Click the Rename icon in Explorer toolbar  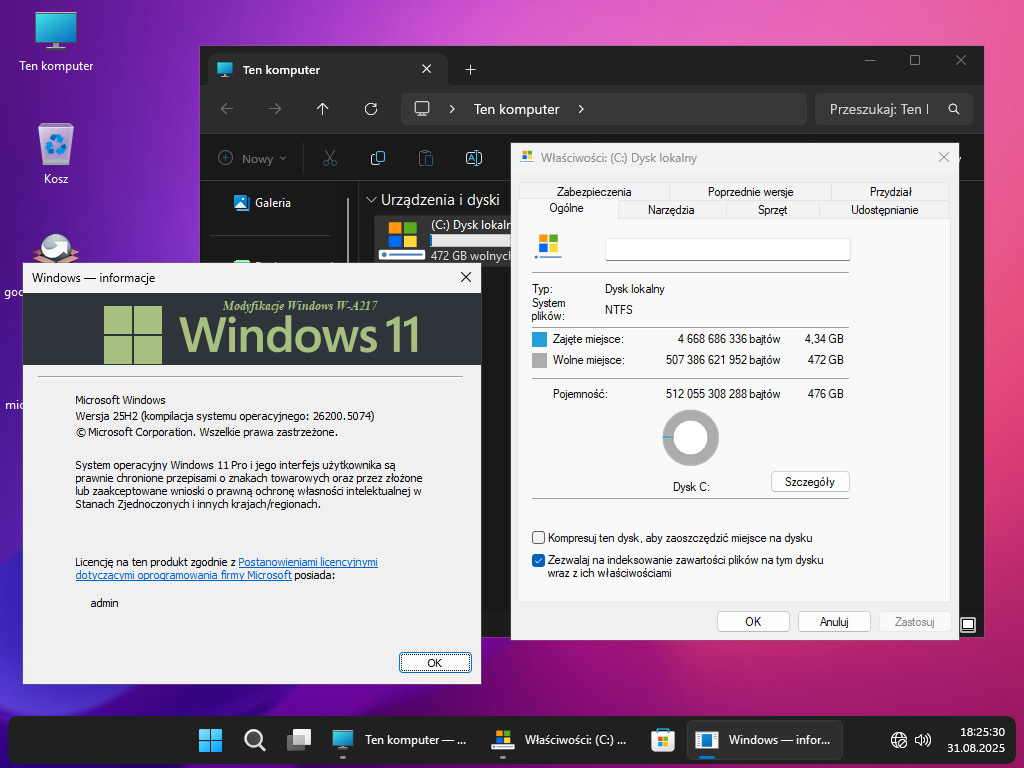474,158
